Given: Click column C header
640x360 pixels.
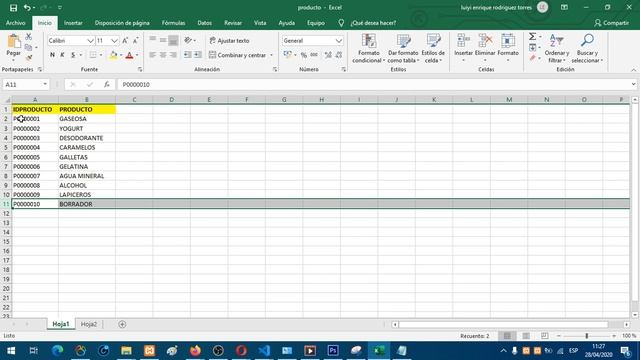Looking at the screenshot, I should coord(134,99).
